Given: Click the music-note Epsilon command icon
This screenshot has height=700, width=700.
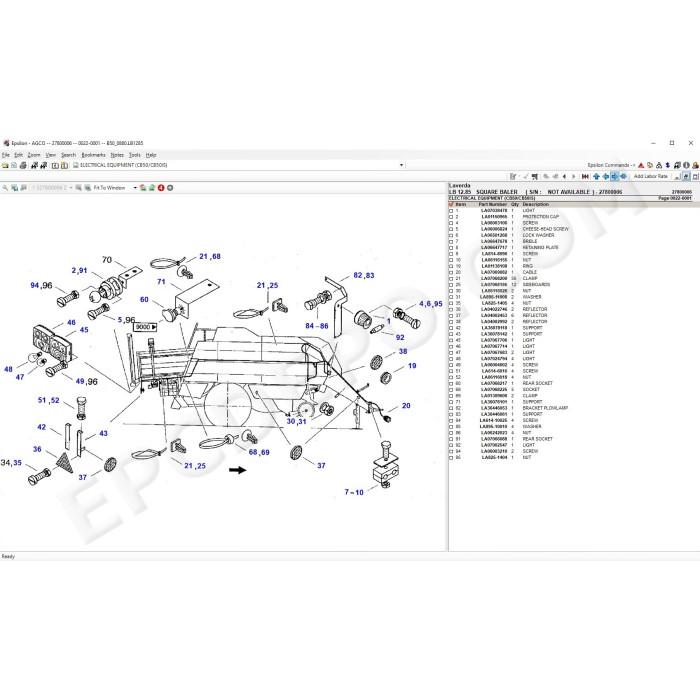Looking at the screenshot, I should (x=677, y=165).
